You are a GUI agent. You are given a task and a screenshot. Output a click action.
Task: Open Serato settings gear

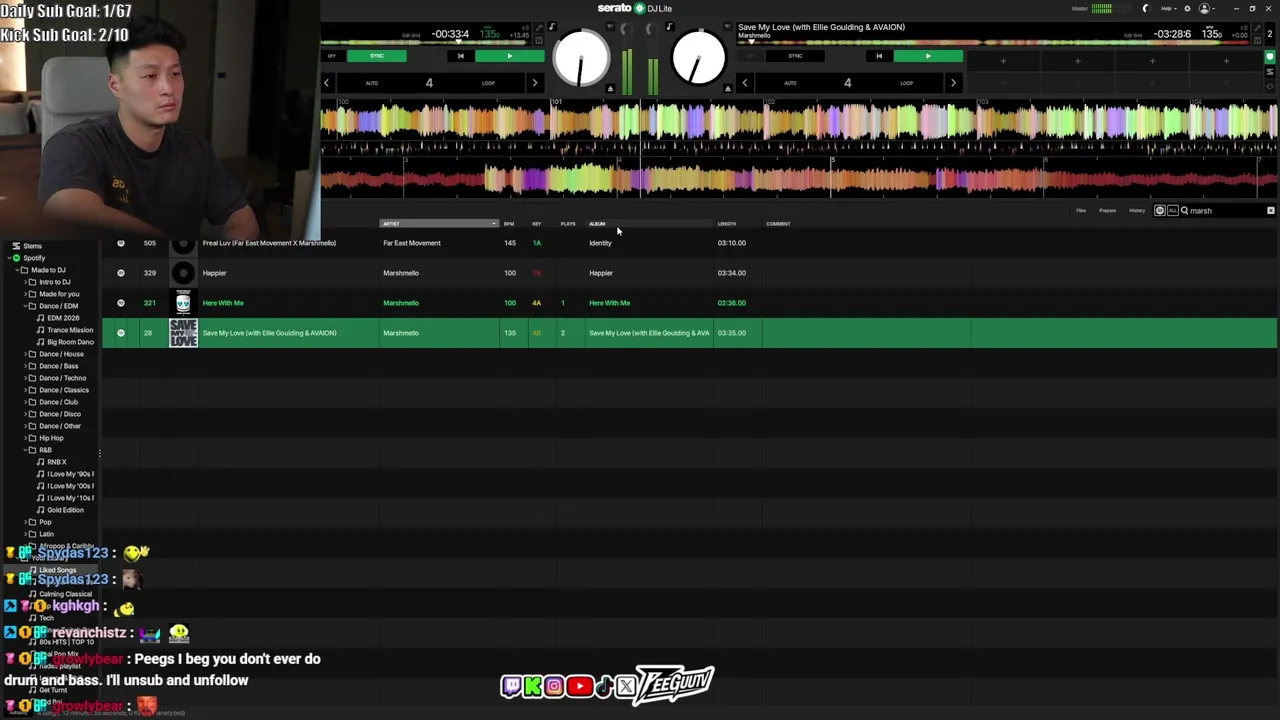coord(1187,8)
